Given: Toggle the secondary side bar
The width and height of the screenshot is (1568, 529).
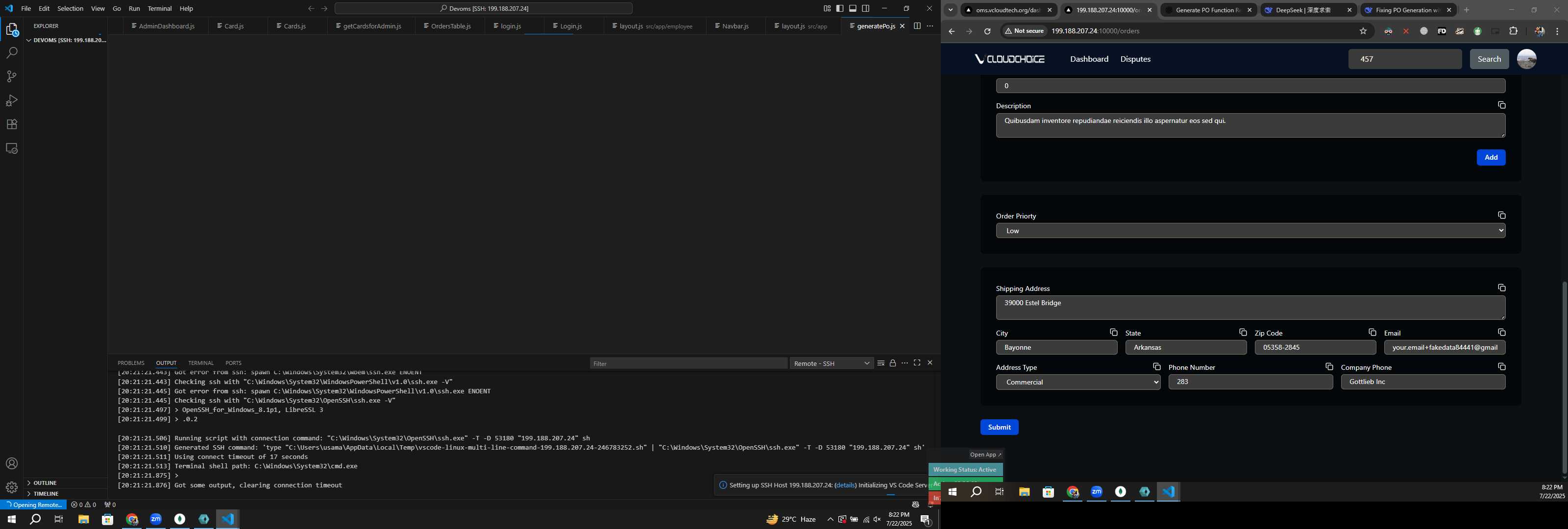Looking at the screenshot, I should [865, 8].
